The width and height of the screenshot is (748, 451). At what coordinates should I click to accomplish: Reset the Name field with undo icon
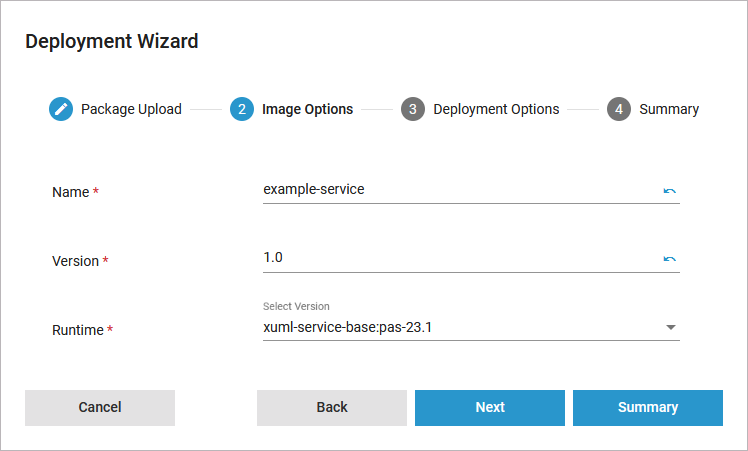click(669, 190)
